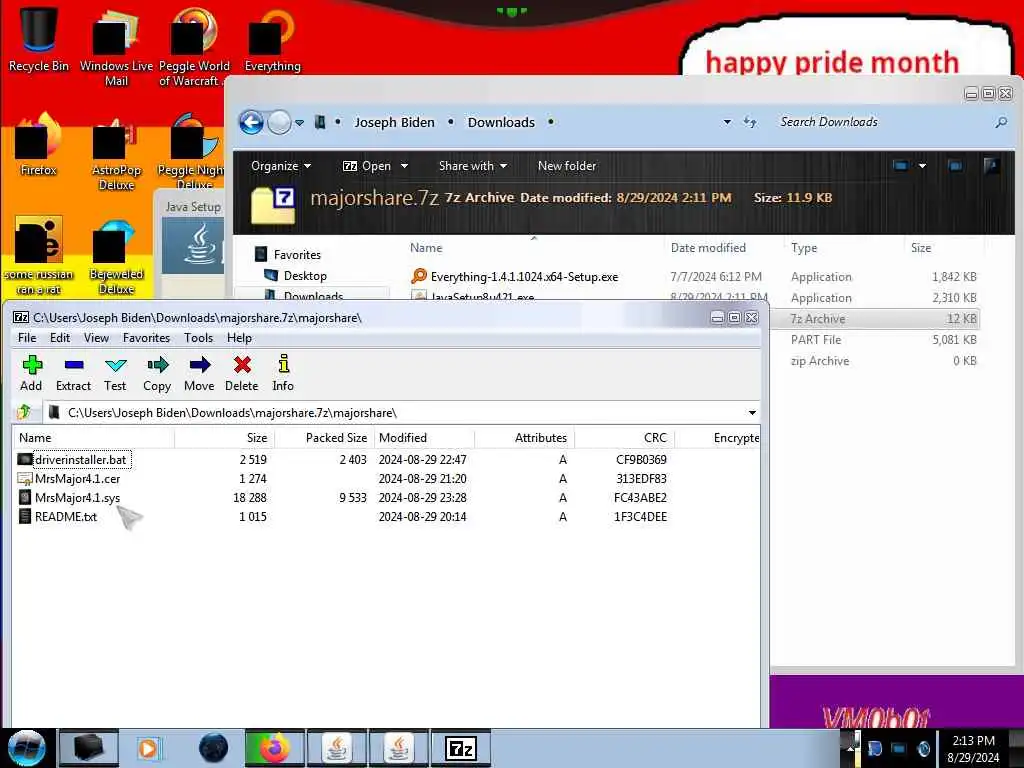1024x768 pixels.
Task: Click the Add button in 7-Zip toolbar
Action: pyautogui.click(x=31, y=373)
